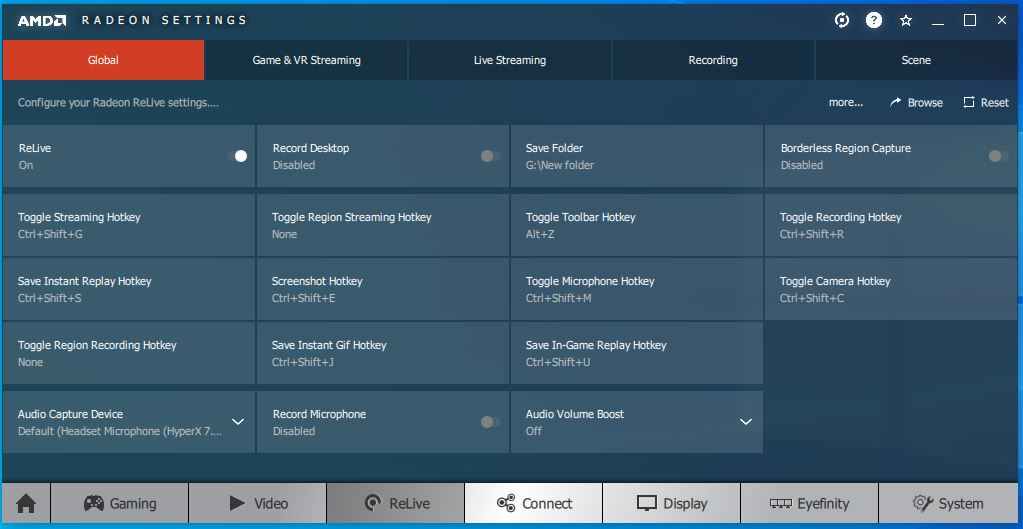
Task: Edit the Screenshot Hotkey tile
Action: tap(382, 289)
